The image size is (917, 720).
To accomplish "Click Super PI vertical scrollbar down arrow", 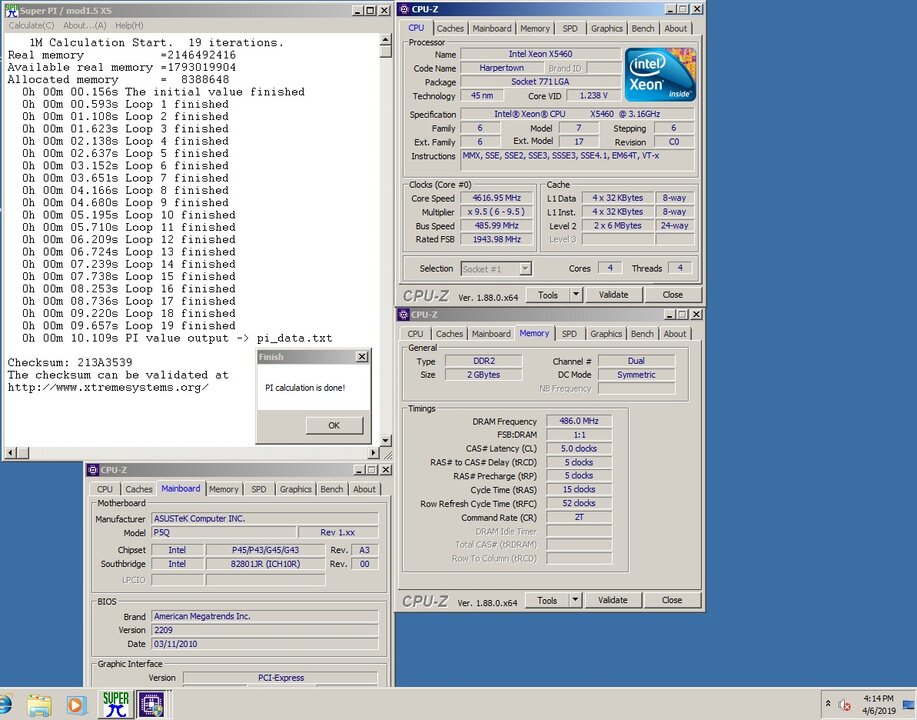I will point(385,440).
